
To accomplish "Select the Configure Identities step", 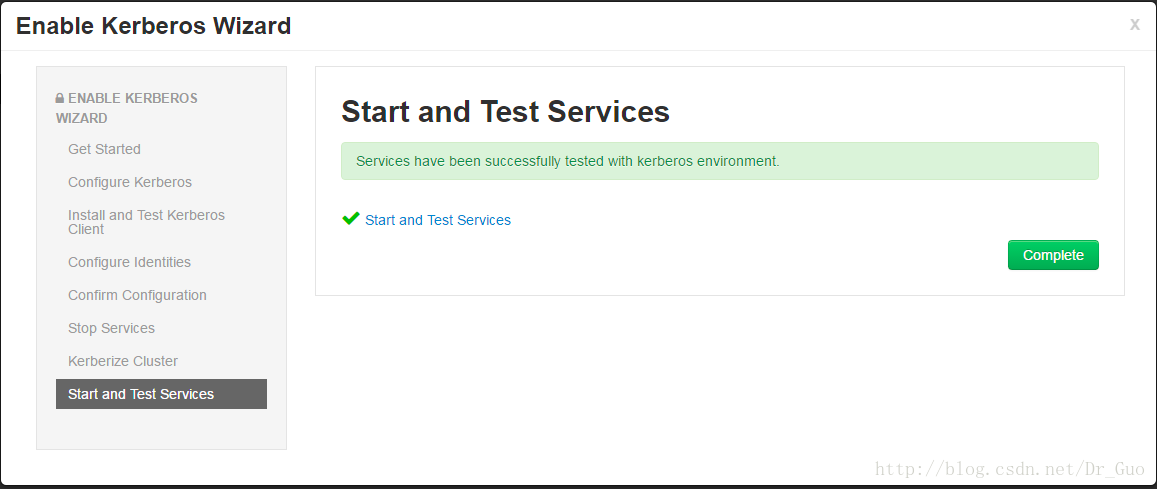I will click(x=129, y=263).
